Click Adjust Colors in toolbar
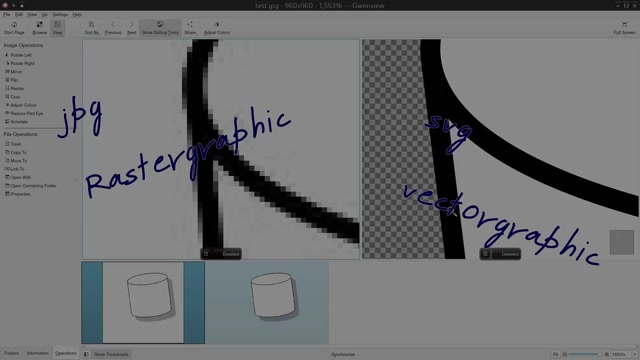The height and width of the screenshot is (360, 640). [x=217, y=28]
